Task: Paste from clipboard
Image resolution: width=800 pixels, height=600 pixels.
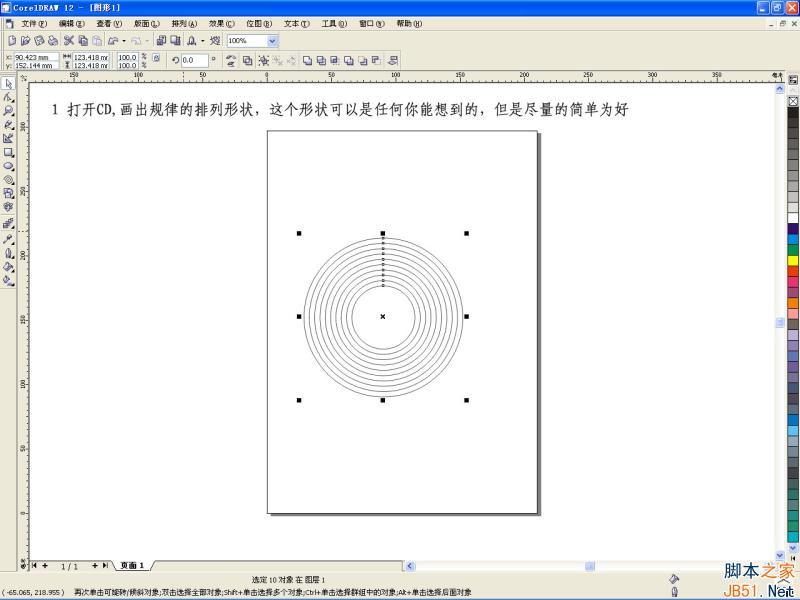Action: coord(96,40)
